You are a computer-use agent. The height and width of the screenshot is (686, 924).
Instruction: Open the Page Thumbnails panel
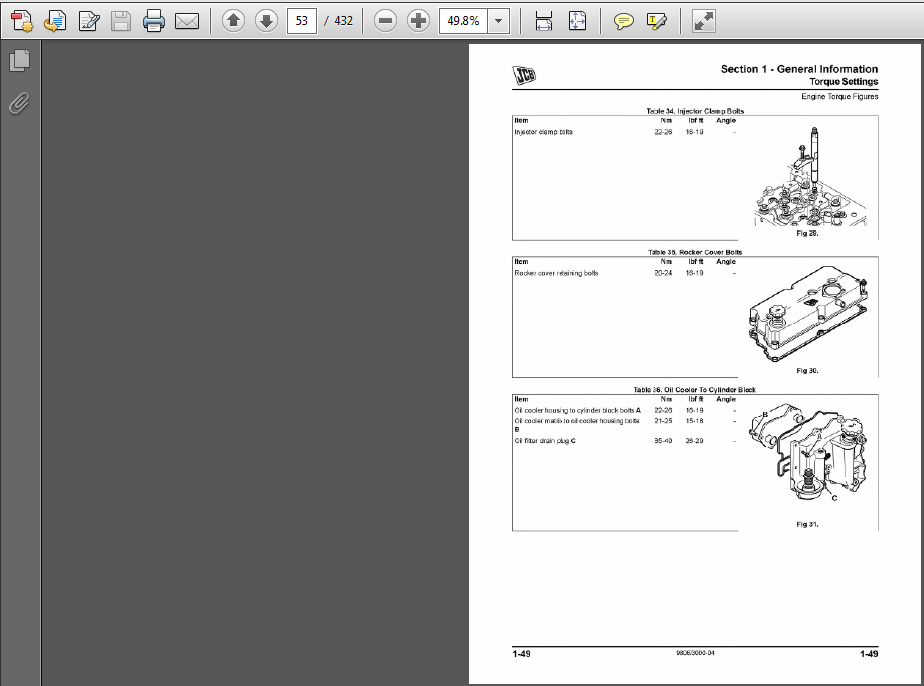[x=19, y=61]
